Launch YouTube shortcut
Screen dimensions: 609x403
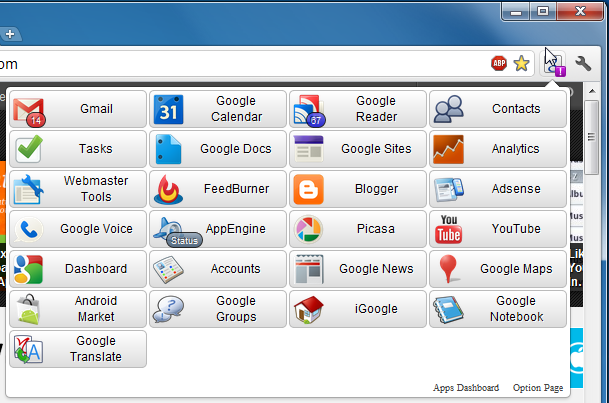[498, 229]
